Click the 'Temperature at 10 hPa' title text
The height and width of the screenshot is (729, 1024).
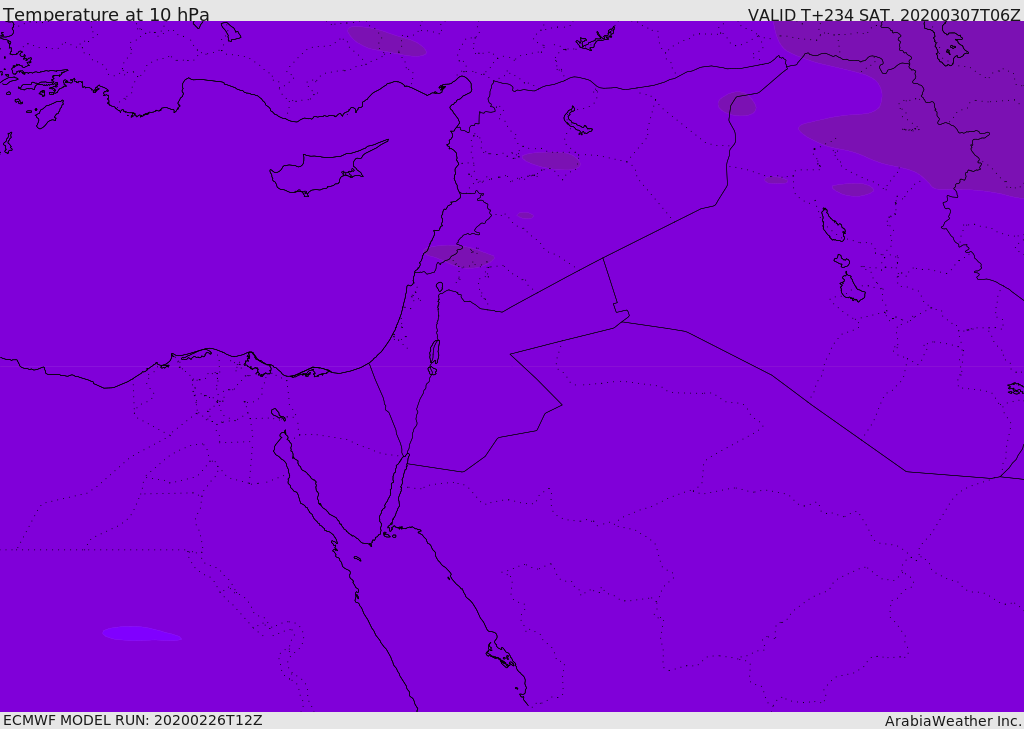click(106, 14)
